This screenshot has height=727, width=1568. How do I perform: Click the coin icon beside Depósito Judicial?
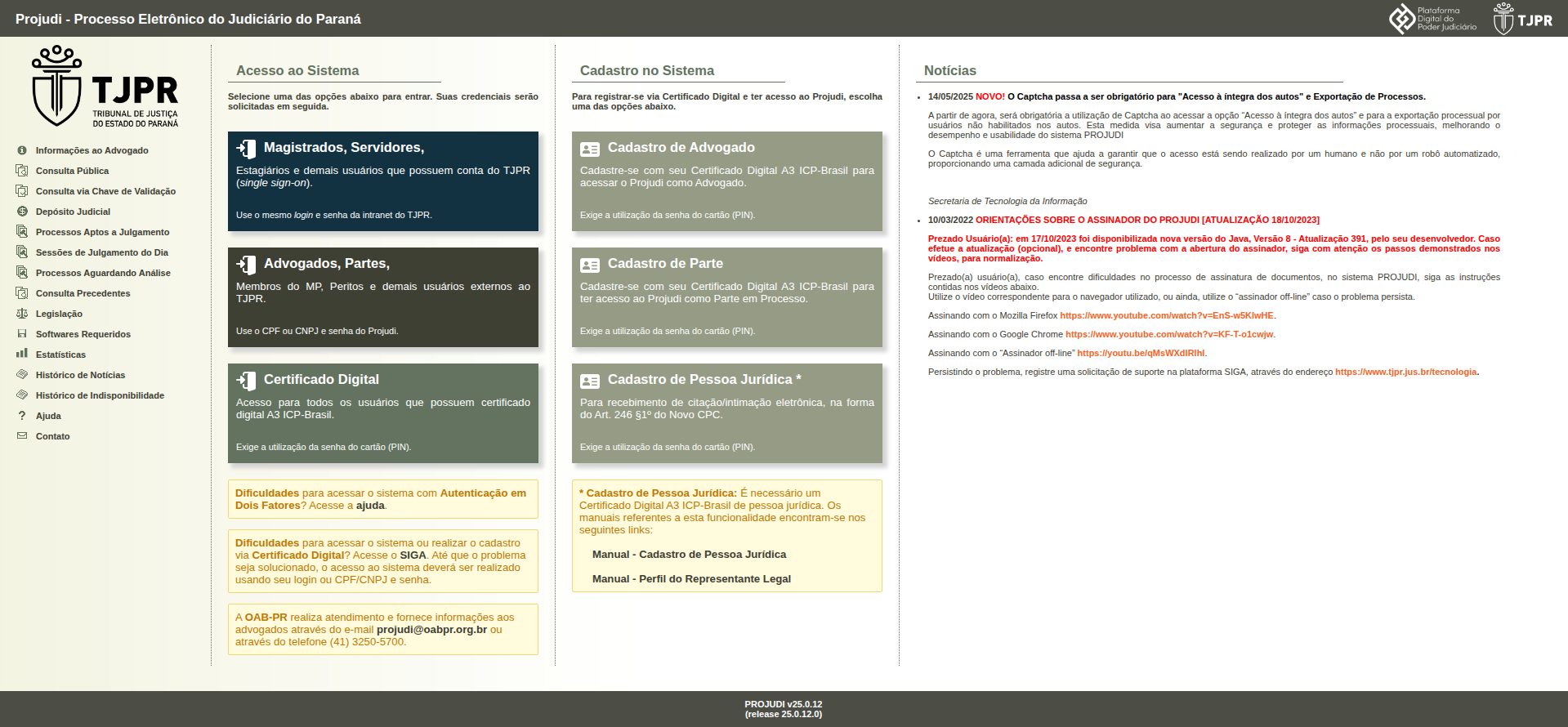(x=22, y=212)
